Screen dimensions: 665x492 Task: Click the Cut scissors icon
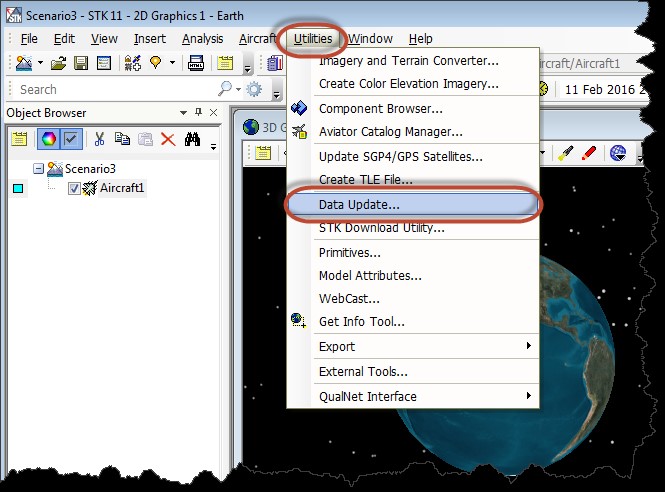[x=99, y=139]
